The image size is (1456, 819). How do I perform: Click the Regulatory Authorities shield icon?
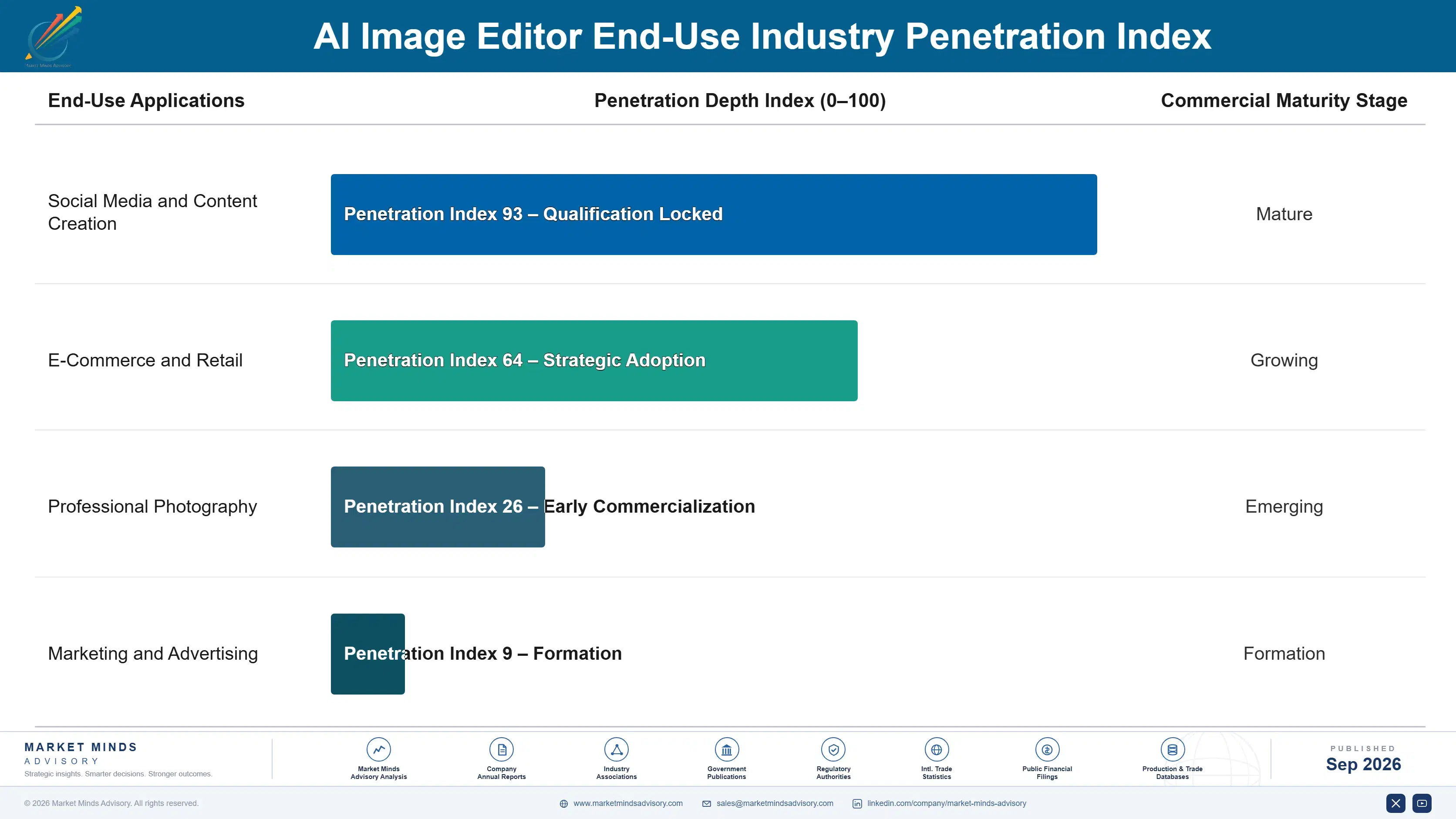(x=833, y=749)
